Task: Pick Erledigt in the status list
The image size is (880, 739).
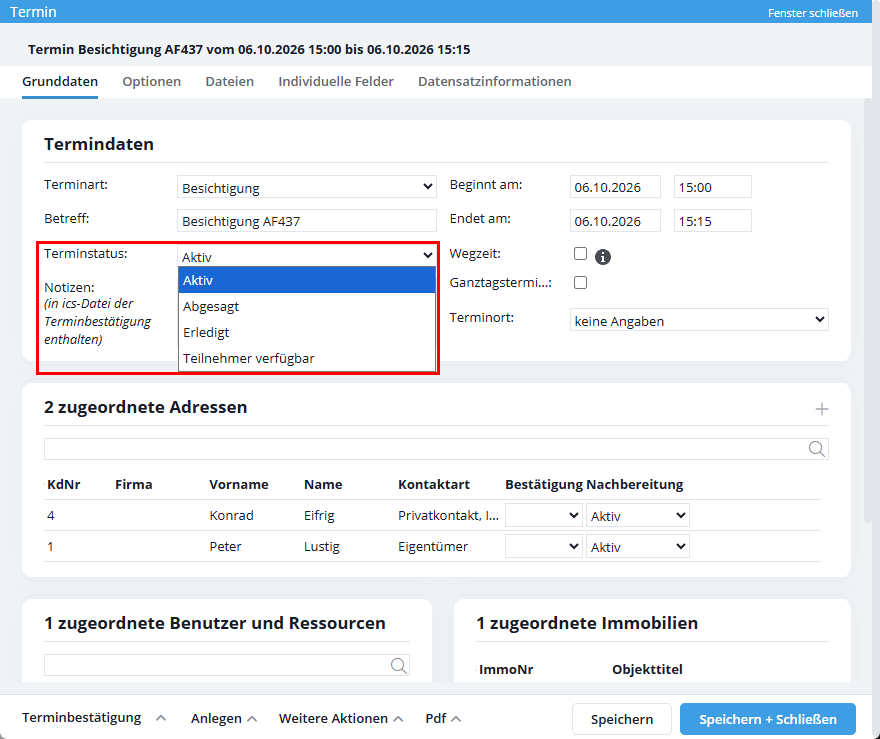Action: pos(306,332)
